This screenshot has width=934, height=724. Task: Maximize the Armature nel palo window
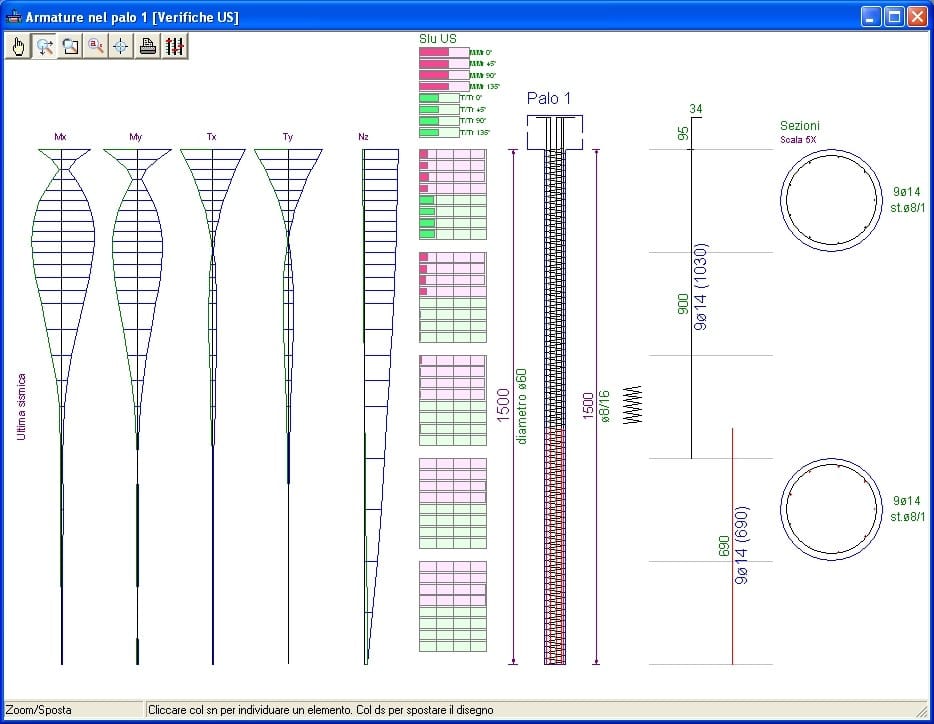[x=893, y=16]
